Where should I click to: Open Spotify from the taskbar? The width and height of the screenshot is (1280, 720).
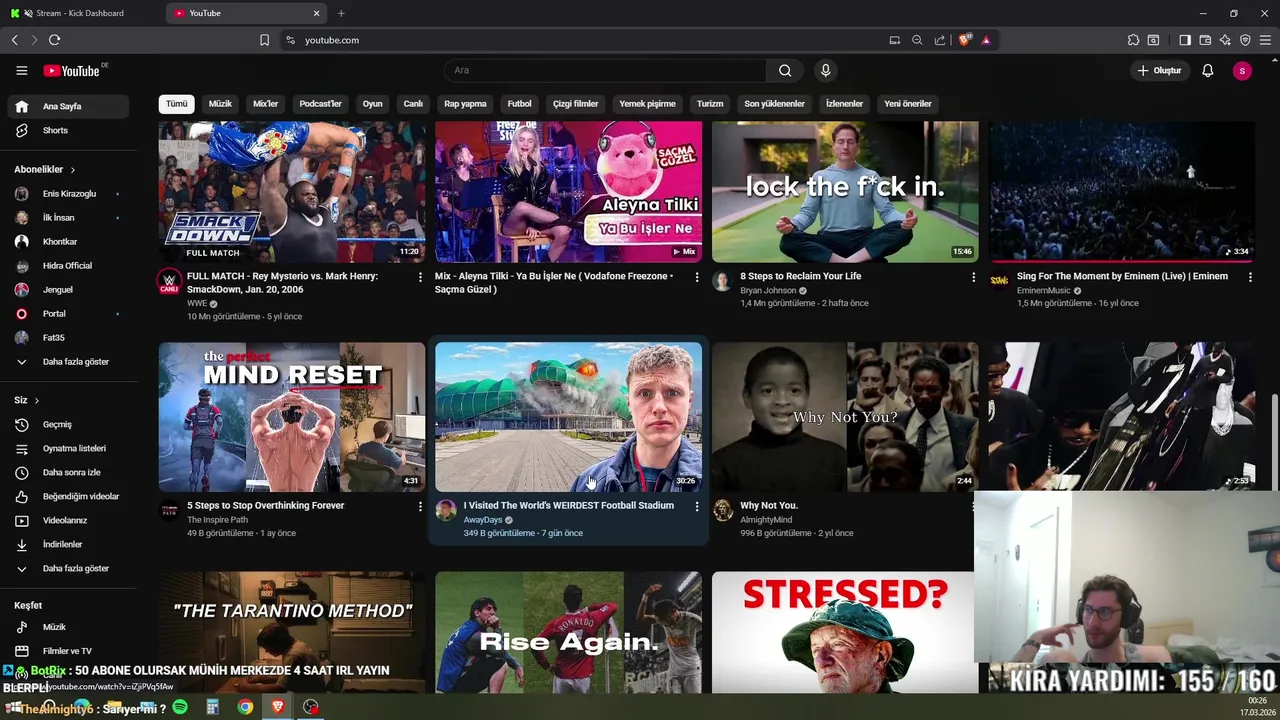[180, 707]
